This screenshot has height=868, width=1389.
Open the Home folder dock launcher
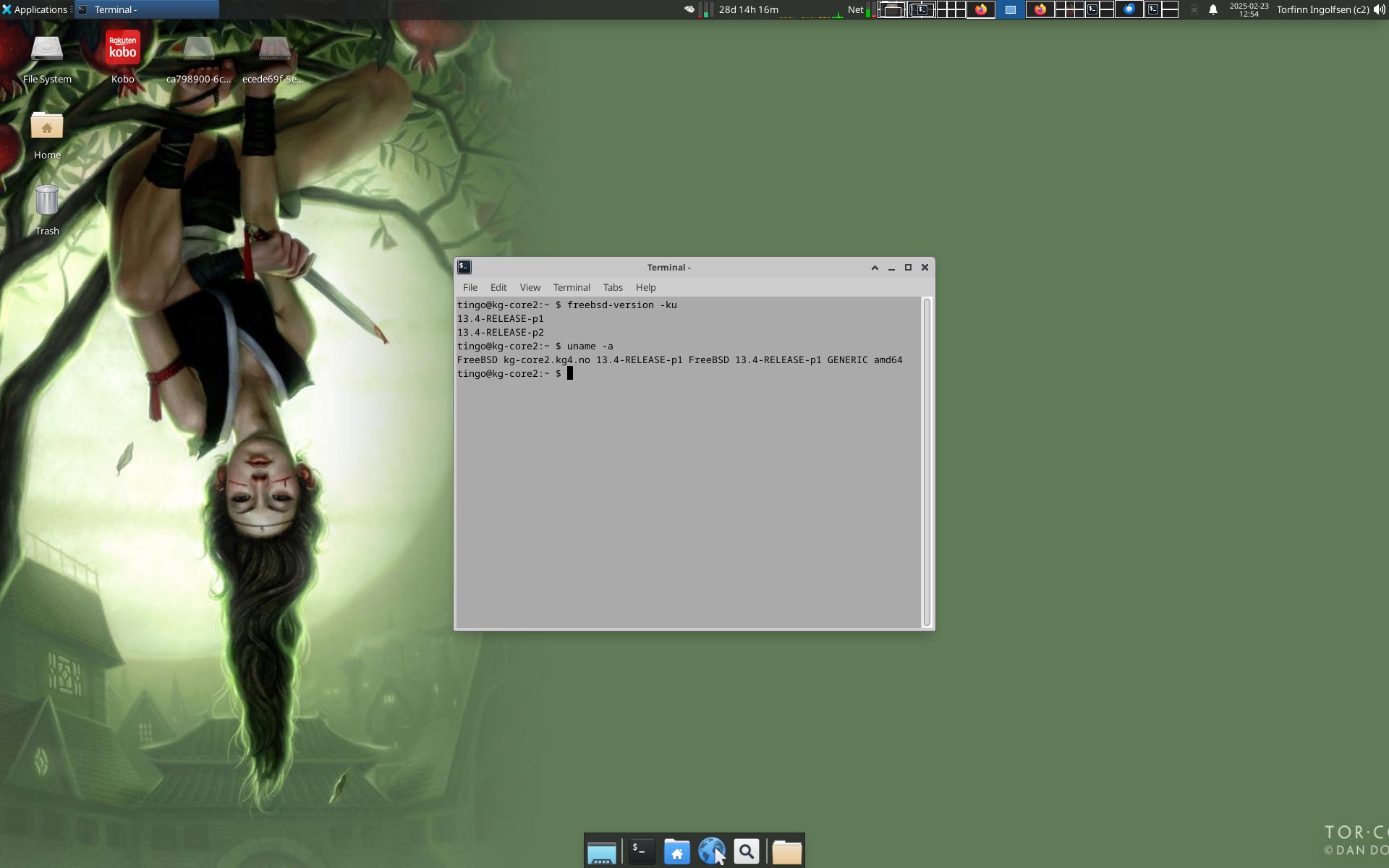(x=677, y=851)
